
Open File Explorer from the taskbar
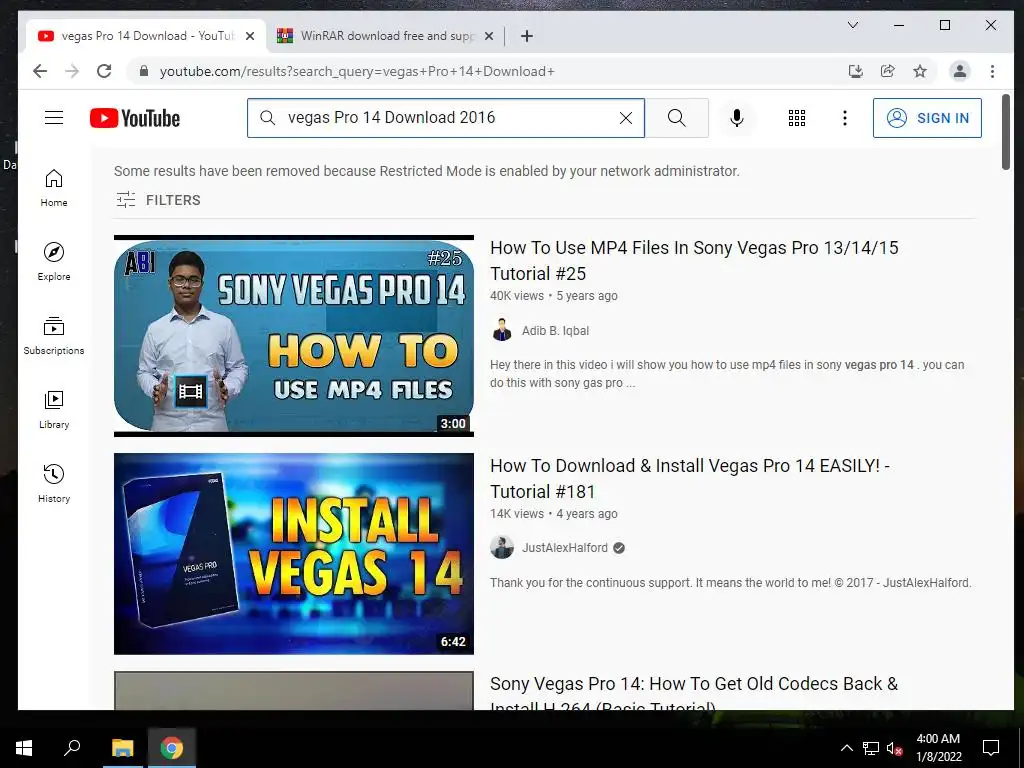(122, 748)
